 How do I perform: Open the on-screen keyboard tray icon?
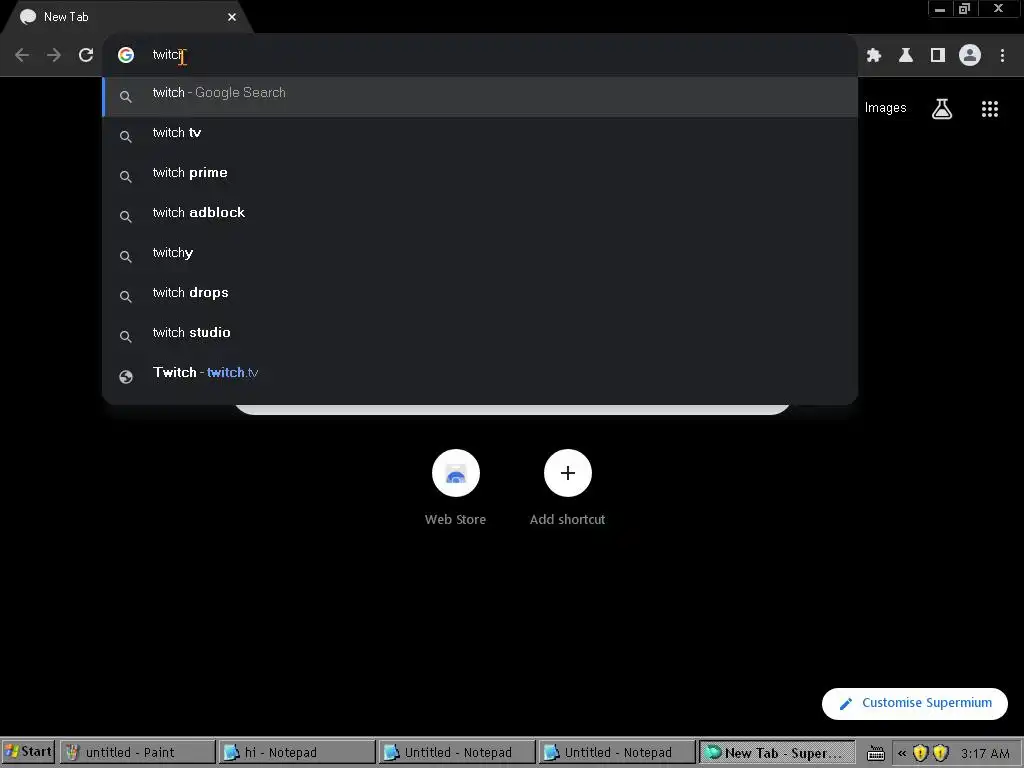[x=876, y=754]
